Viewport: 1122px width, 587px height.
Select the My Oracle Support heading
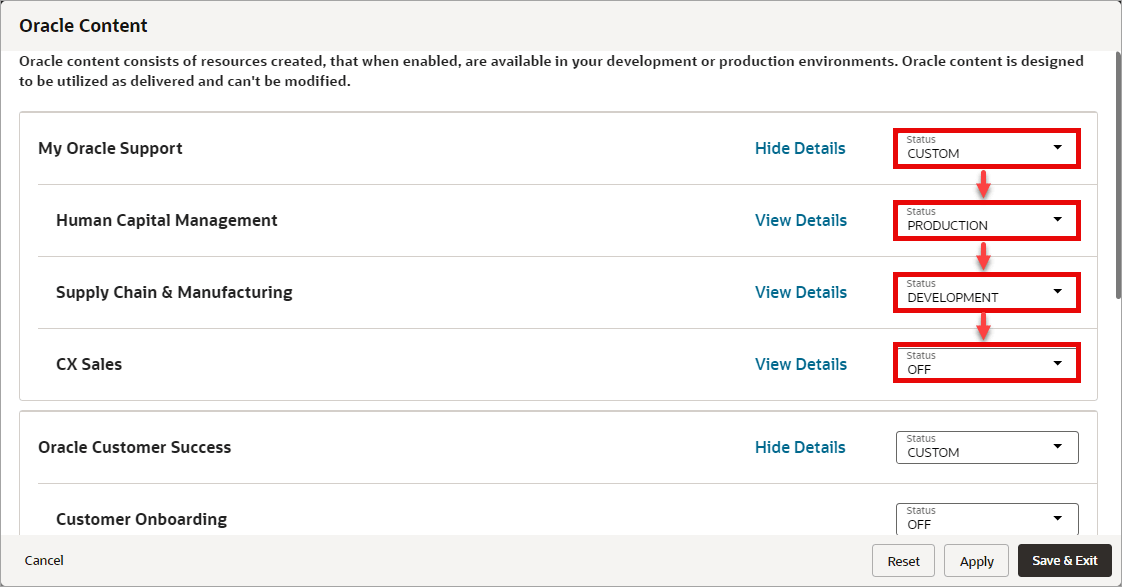pyautogui.click(x=110, y=148)
